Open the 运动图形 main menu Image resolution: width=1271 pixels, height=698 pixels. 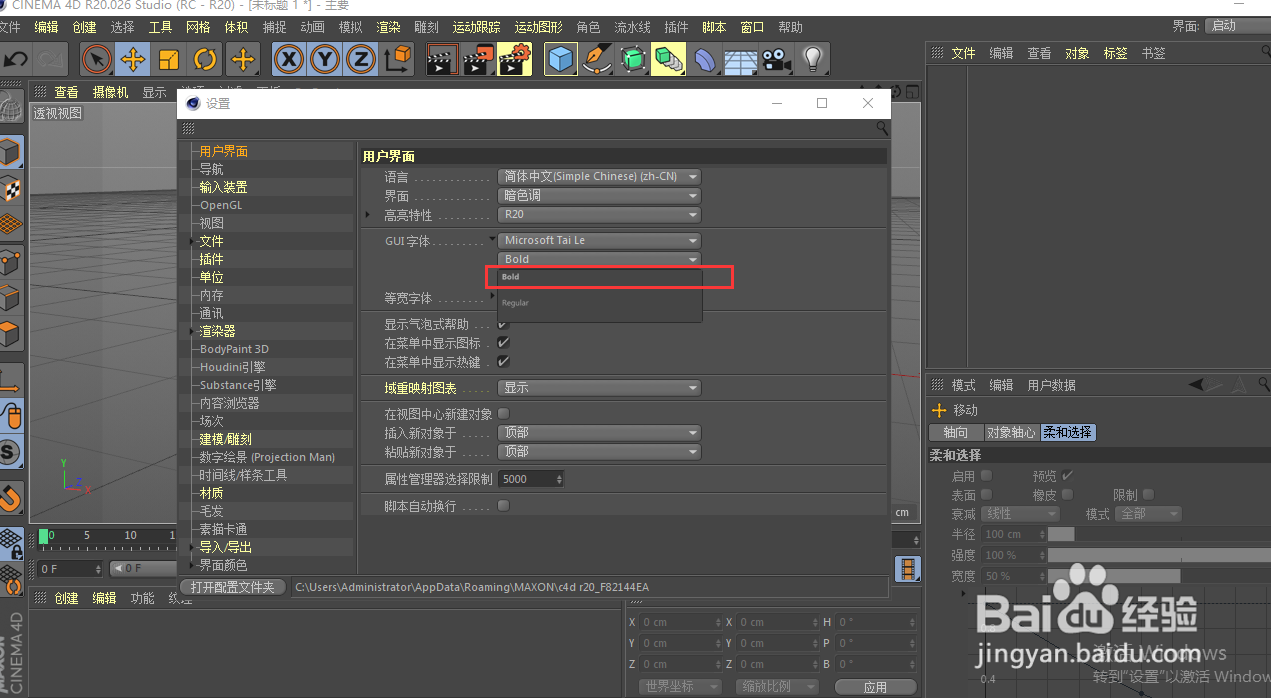coord(538,27)
